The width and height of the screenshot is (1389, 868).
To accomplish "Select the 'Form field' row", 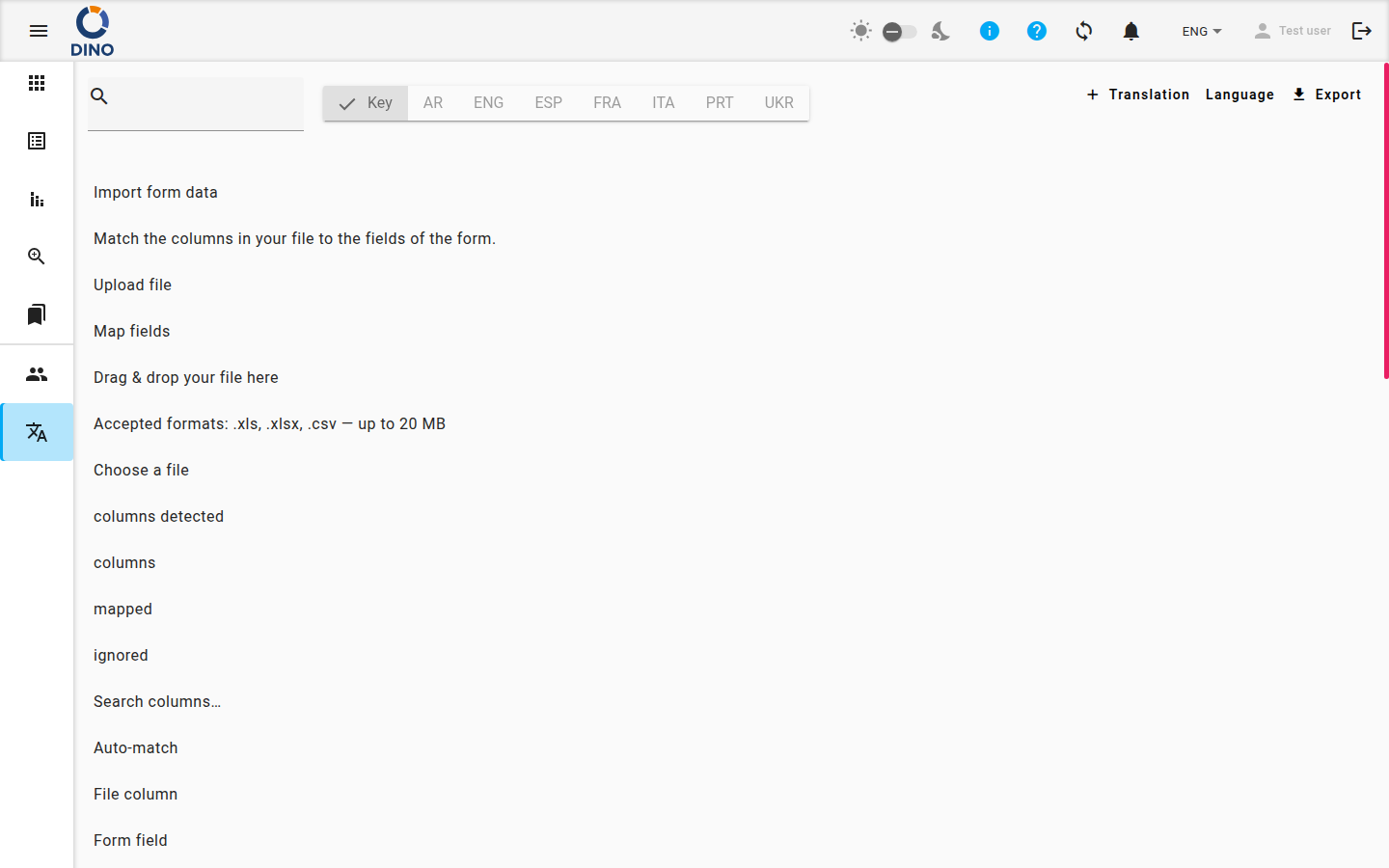I will coord(731,841).
